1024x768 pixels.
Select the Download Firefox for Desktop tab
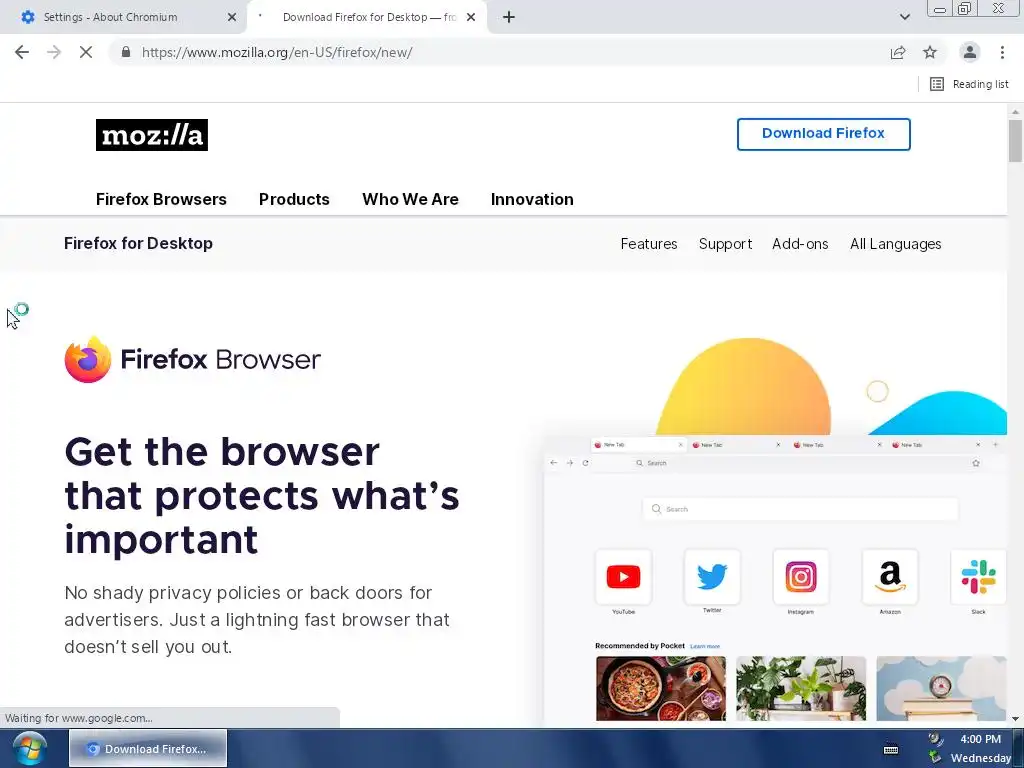(369, 17)
